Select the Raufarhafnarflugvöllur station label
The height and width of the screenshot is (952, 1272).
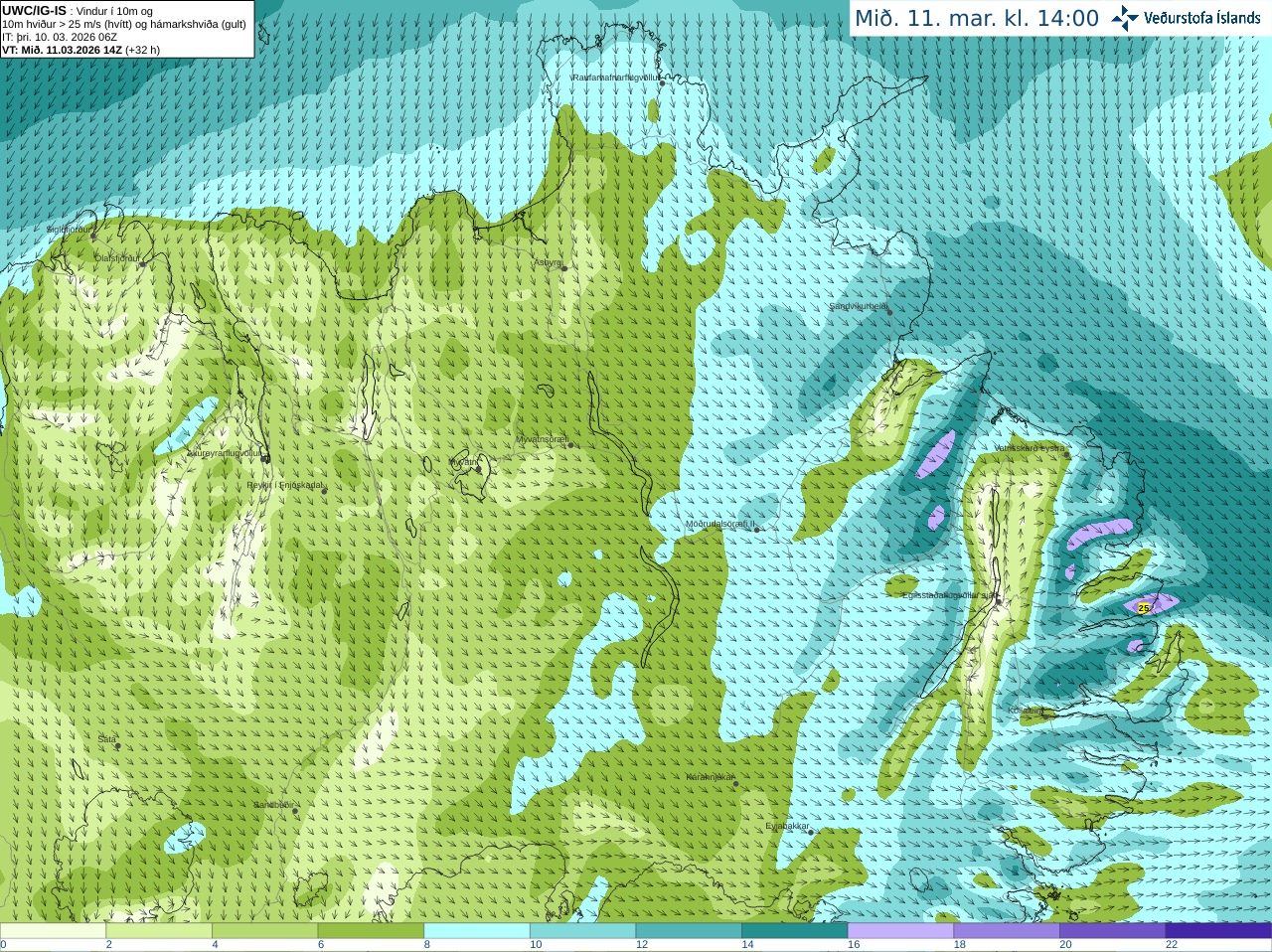click(615, 77)
